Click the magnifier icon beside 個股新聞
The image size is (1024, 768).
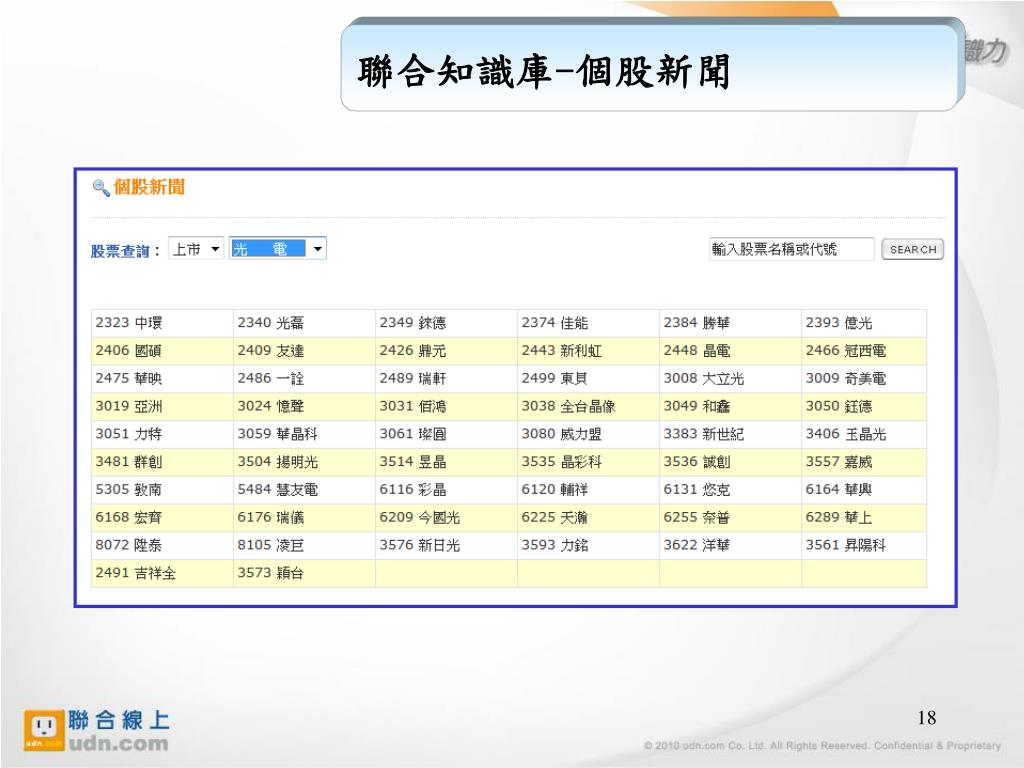coord(101,188)
